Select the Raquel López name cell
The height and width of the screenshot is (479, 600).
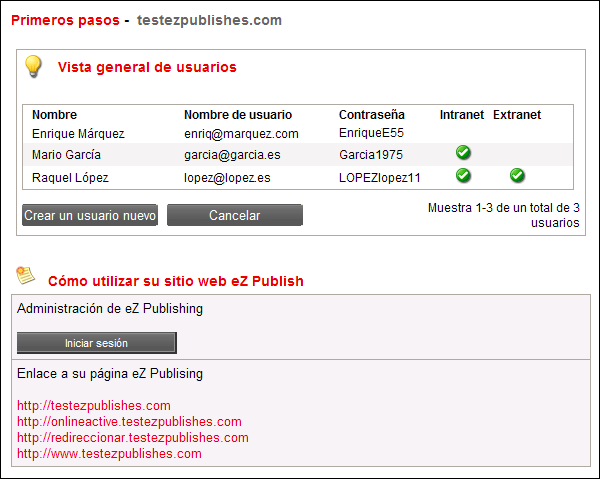point(70,178)
